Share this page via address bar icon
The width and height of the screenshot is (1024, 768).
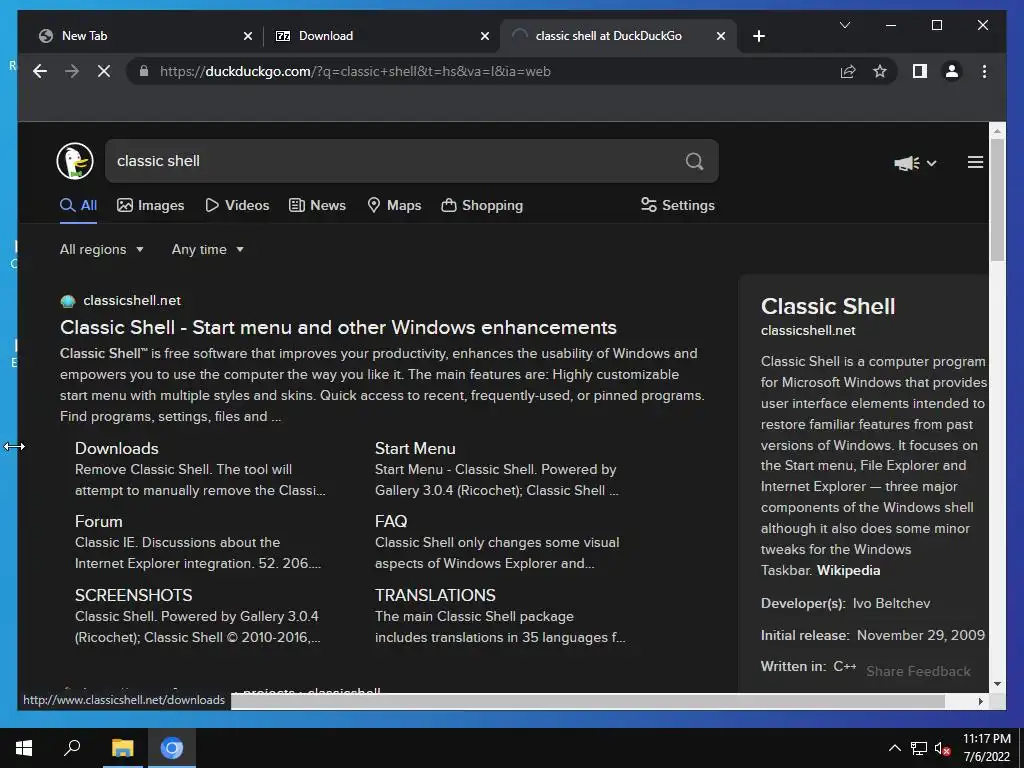pyautogui.click(x=848, y=71)
